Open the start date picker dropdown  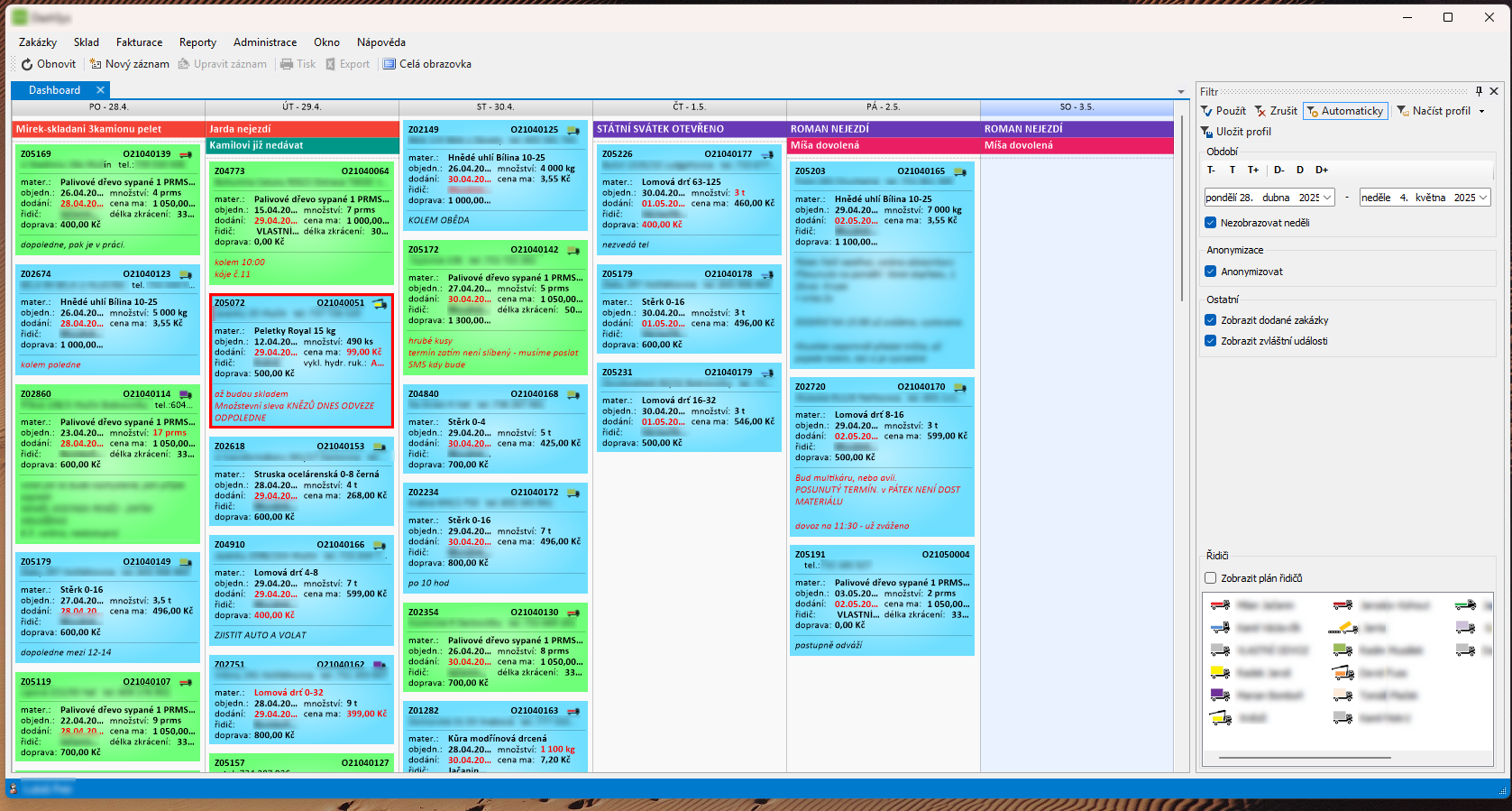pyautogui.click(x=1327, y=198)
